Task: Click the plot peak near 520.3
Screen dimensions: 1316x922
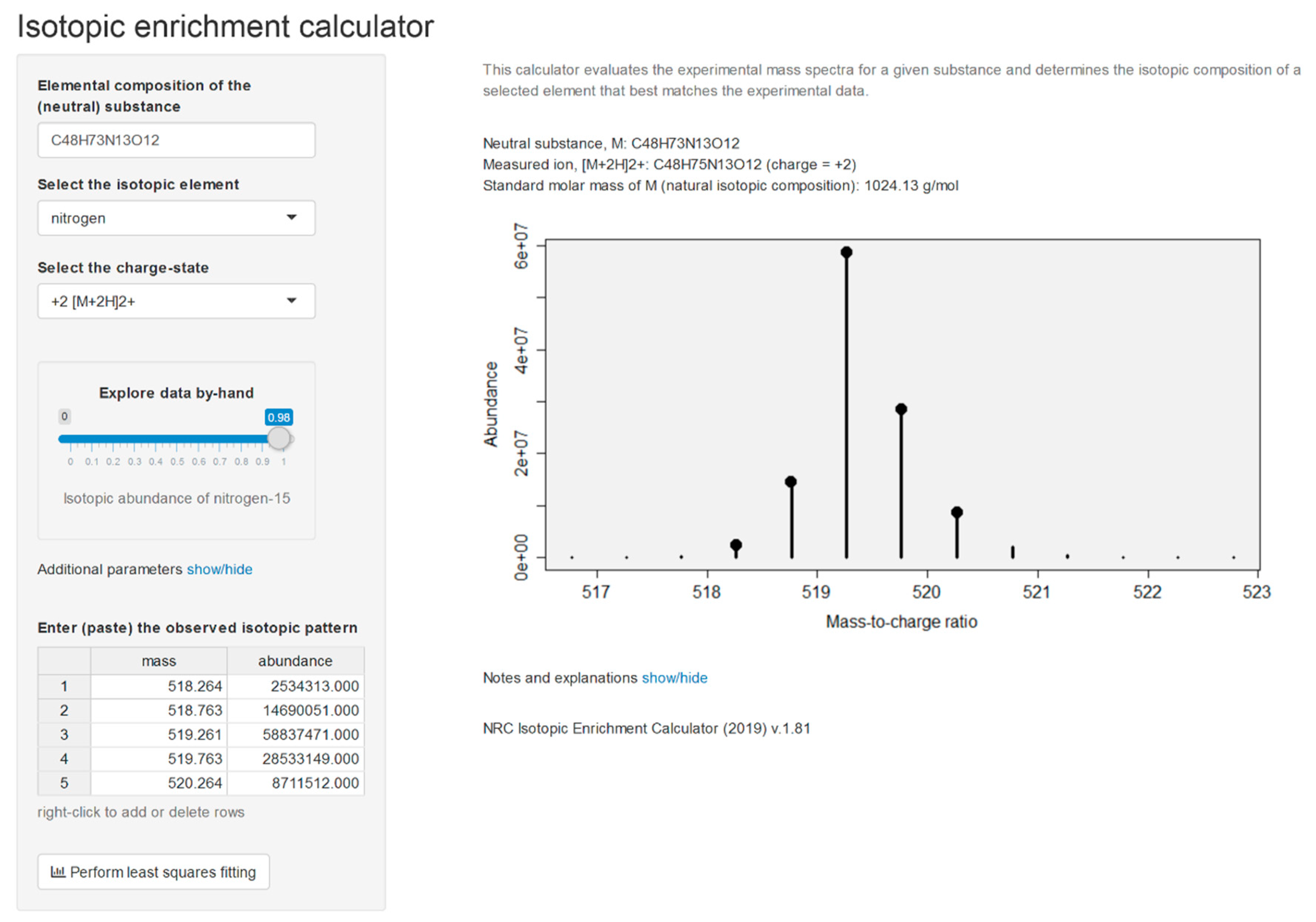Action: 956,513
